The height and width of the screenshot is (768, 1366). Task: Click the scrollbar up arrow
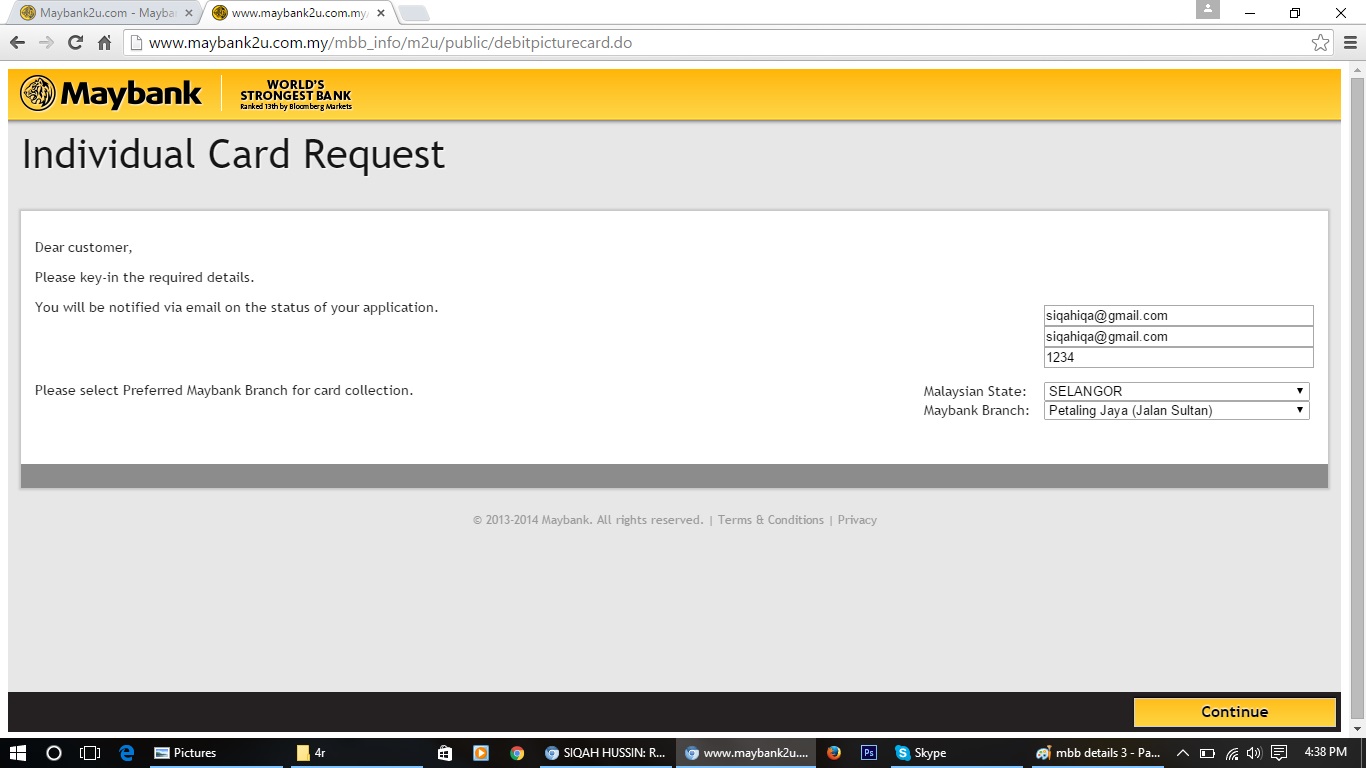[x=1356, y=69]
